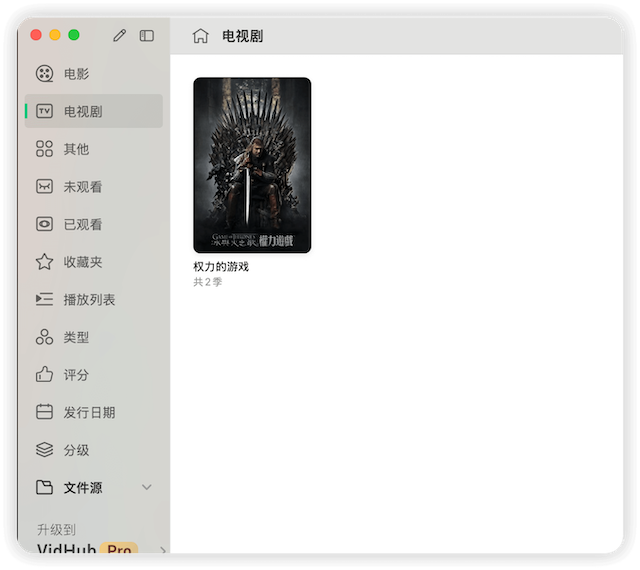Browse by 发行日期 release date
This screenshot has height=570, width=640.
89,412
